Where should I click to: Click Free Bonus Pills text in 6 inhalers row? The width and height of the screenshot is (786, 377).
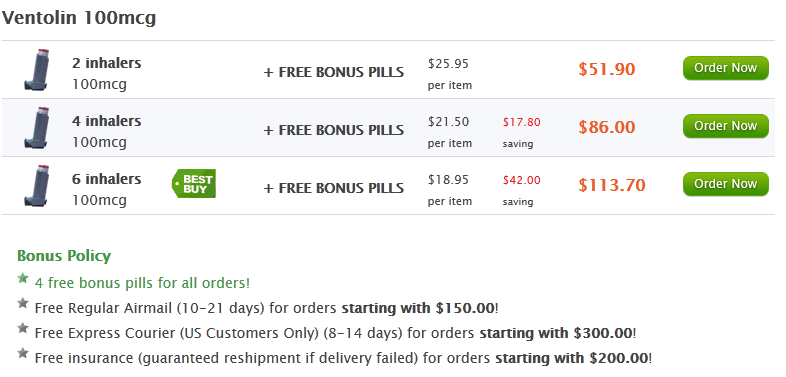(333, 188)
